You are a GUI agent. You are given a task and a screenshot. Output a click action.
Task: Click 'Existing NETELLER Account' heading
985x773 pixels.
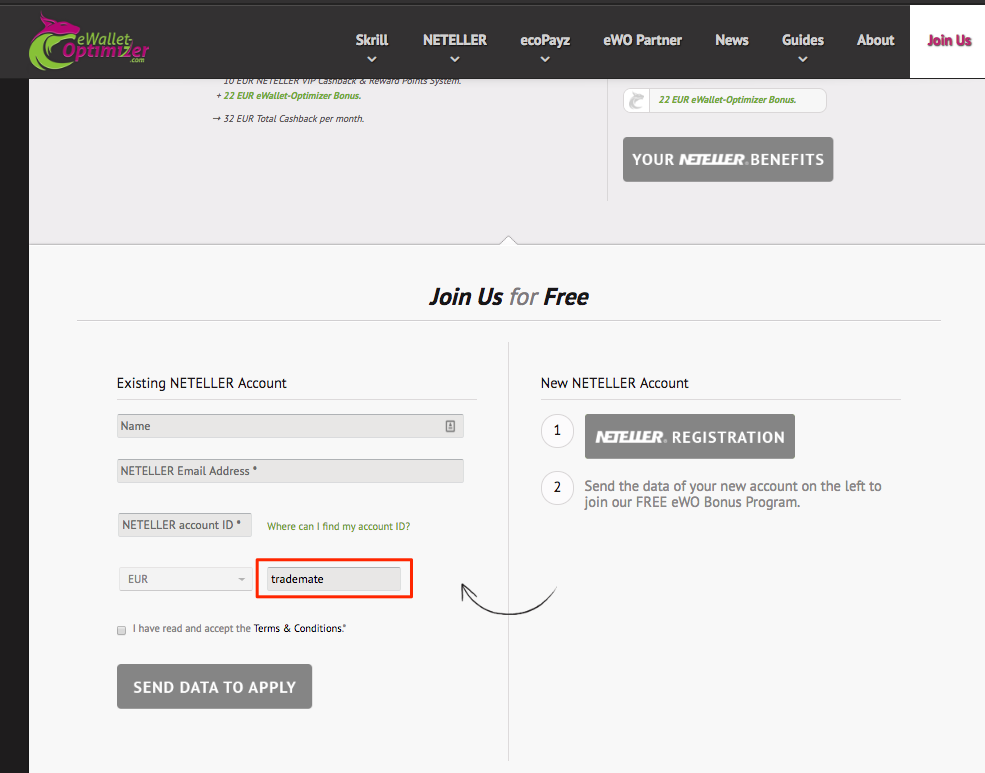[202, 383]
